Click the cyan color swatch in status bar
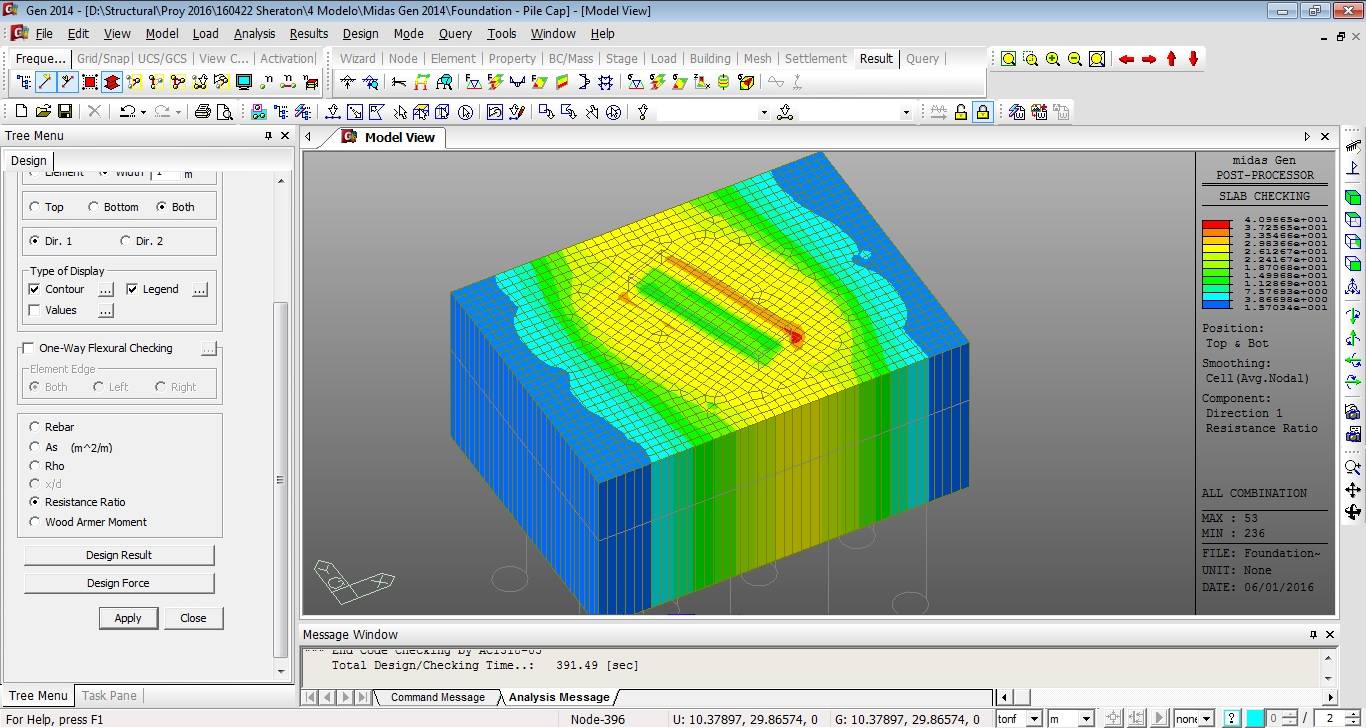 tap(1255, 719)
